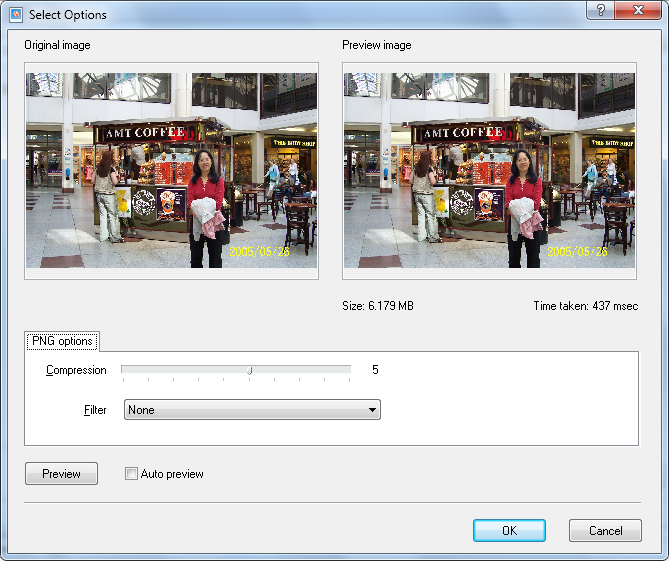The image size is (669, 561).
Task: Click the Filter label
Action: (x=95, y=410)
